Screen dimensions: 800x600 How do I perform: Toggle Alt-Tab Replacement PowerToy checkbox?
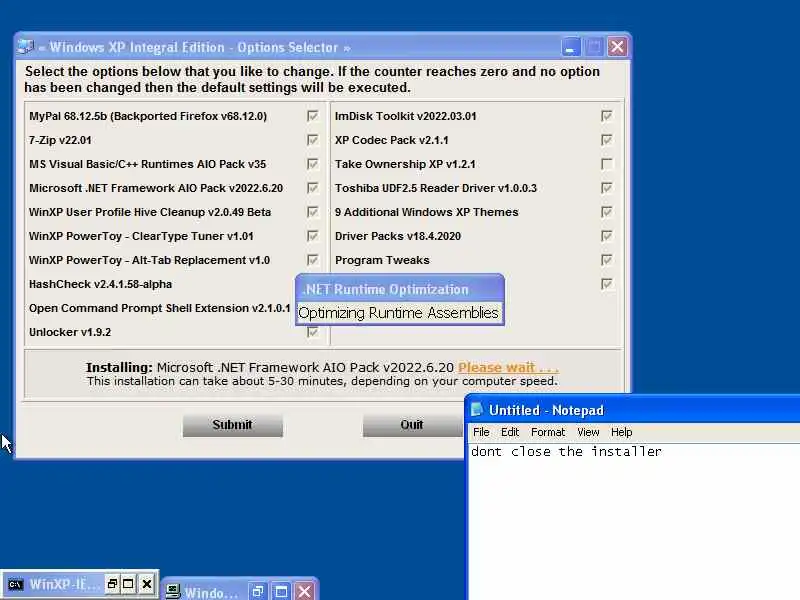tap(313, 260)
